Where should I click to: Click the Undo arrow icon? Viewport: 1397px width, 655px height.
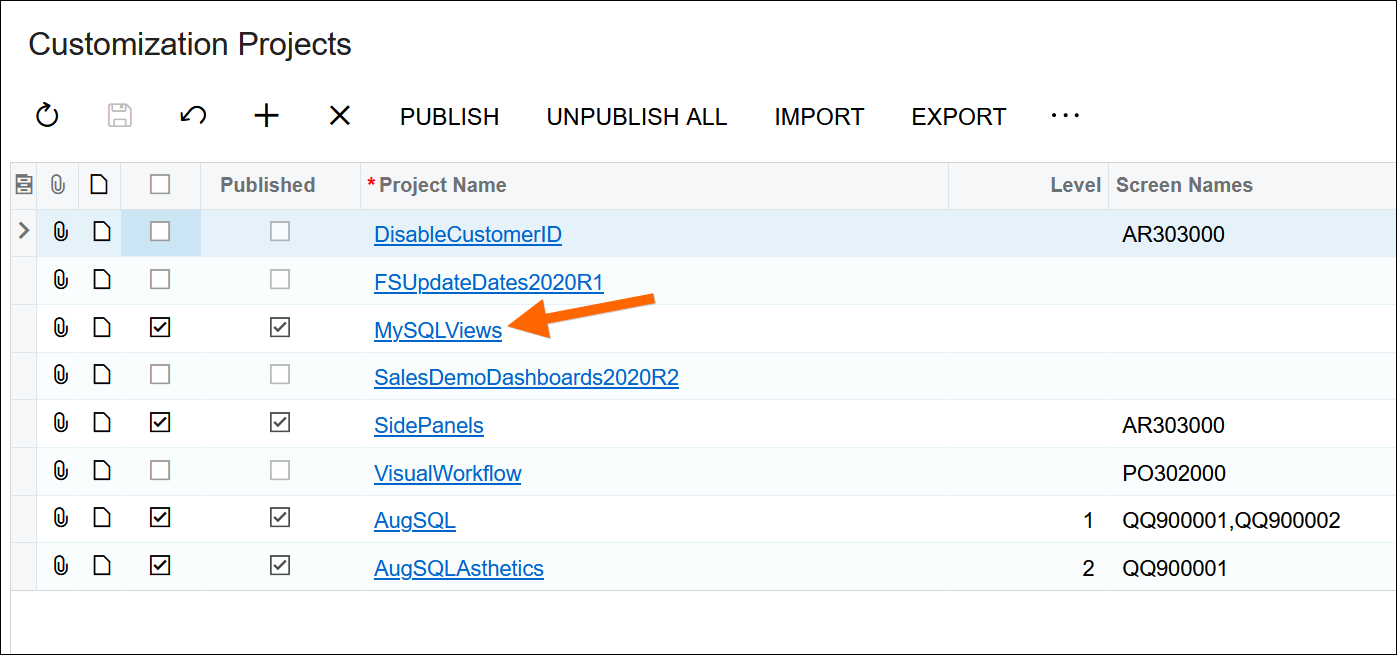coord(192,115)
